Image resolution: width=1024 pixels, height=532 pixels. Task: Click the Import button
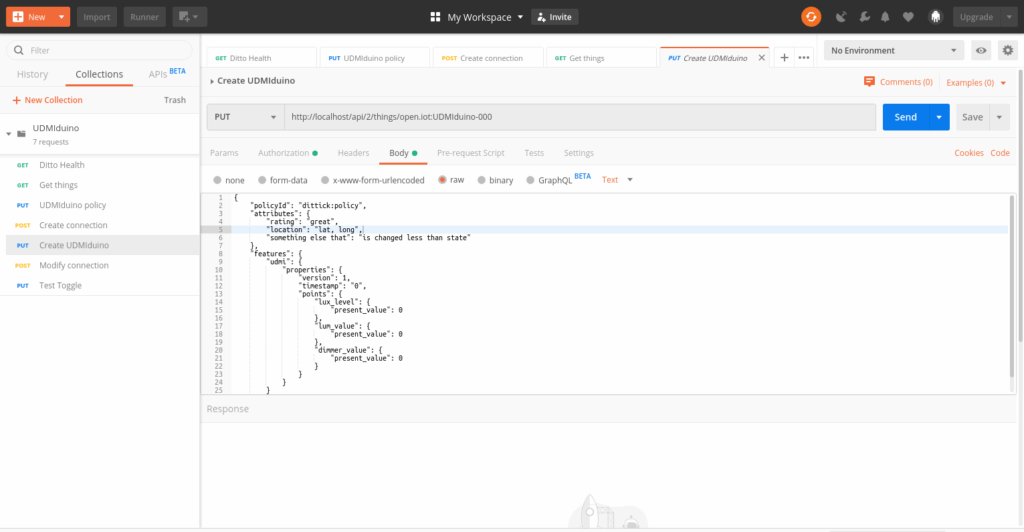point(97,17)
